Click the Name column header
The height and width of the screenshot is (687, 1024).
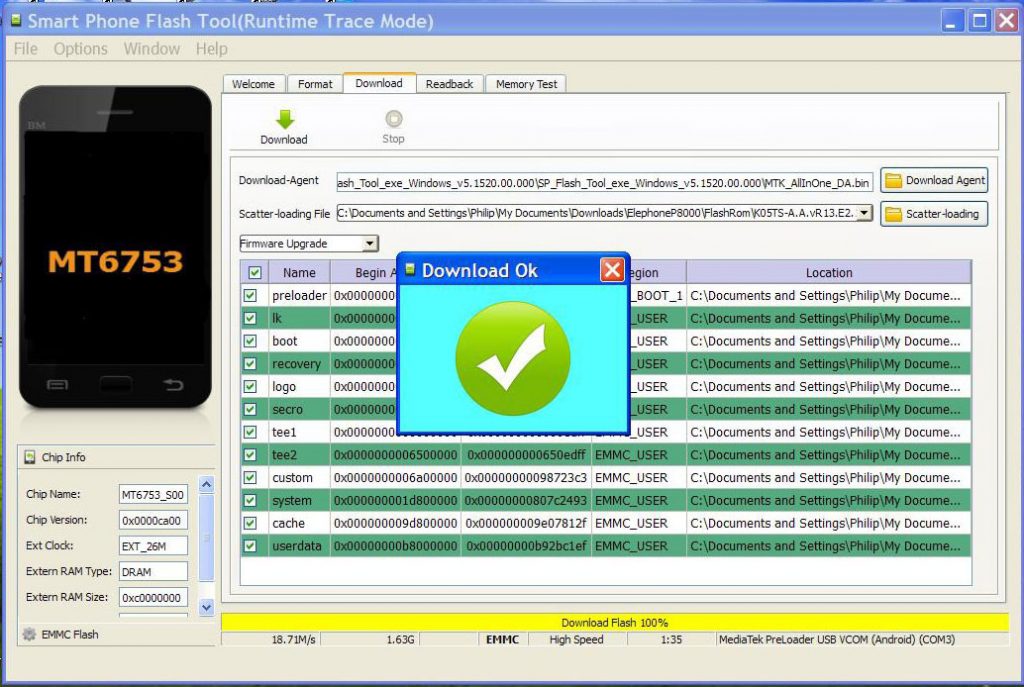tap(299, 272)
